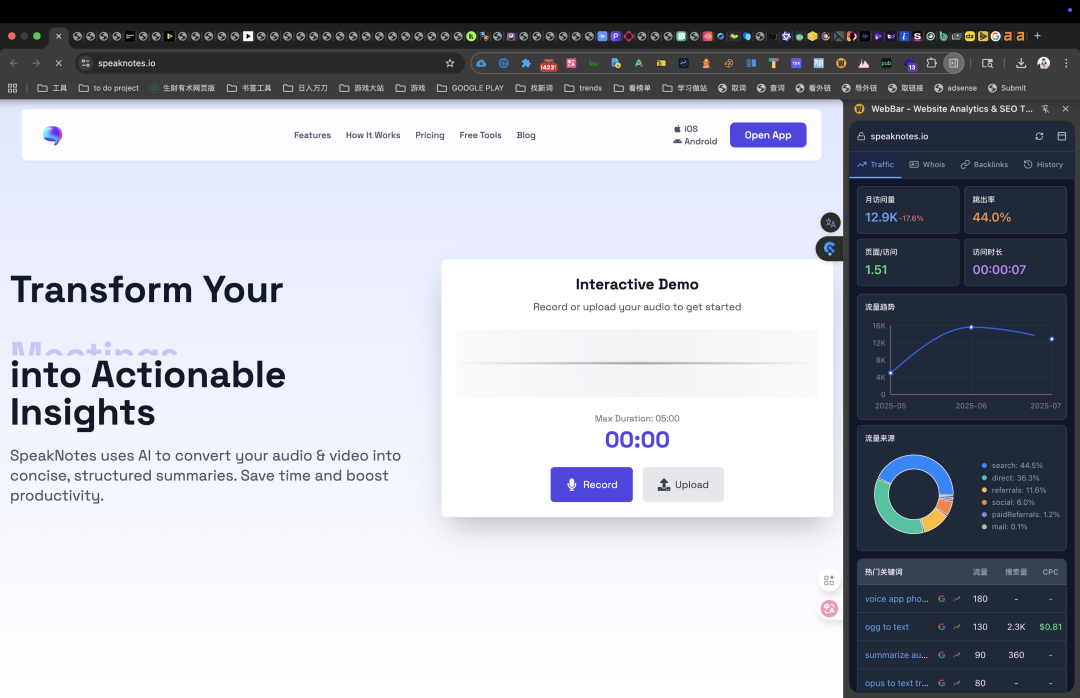Close the WebBar side panel
1080x698 pixels.
[1066, 109]
